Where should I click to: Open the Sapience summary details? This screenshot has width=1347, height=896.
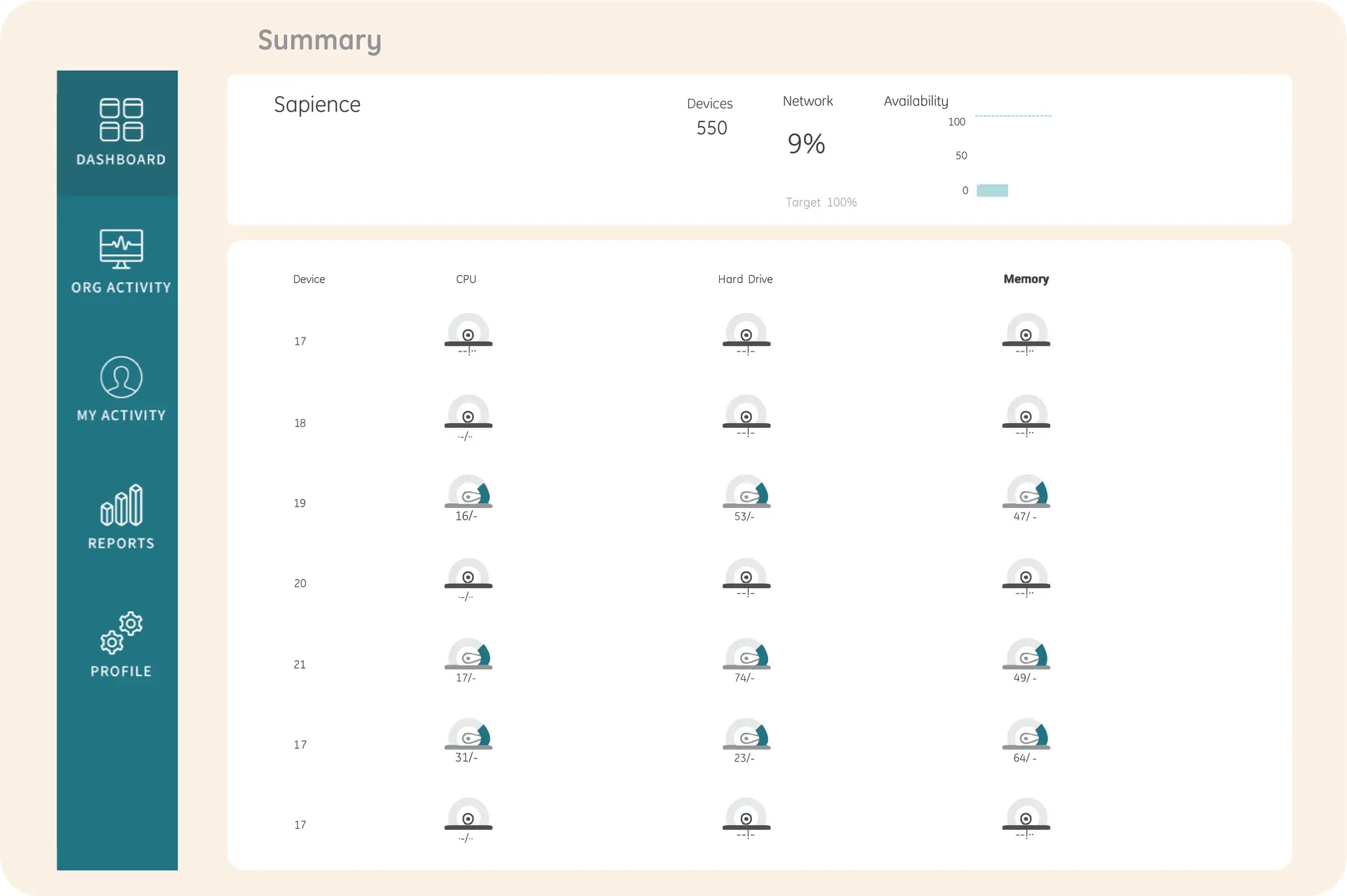pyautogui.click(x=316, y=104)
